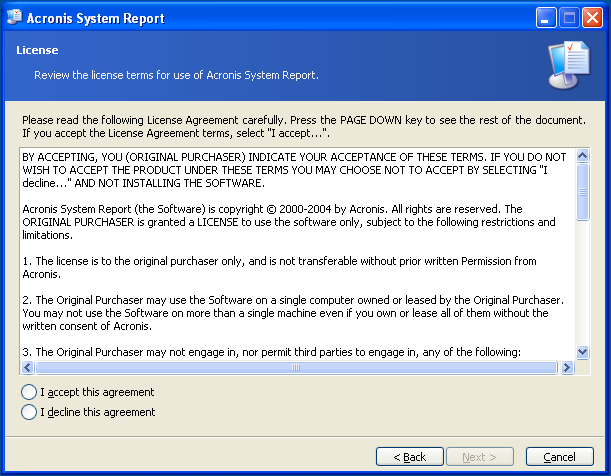
Task: Click the "BY ACCEPTING, YOU (ORIGINAL PURCHASER)" paragraph
Action: click(294, 170)
